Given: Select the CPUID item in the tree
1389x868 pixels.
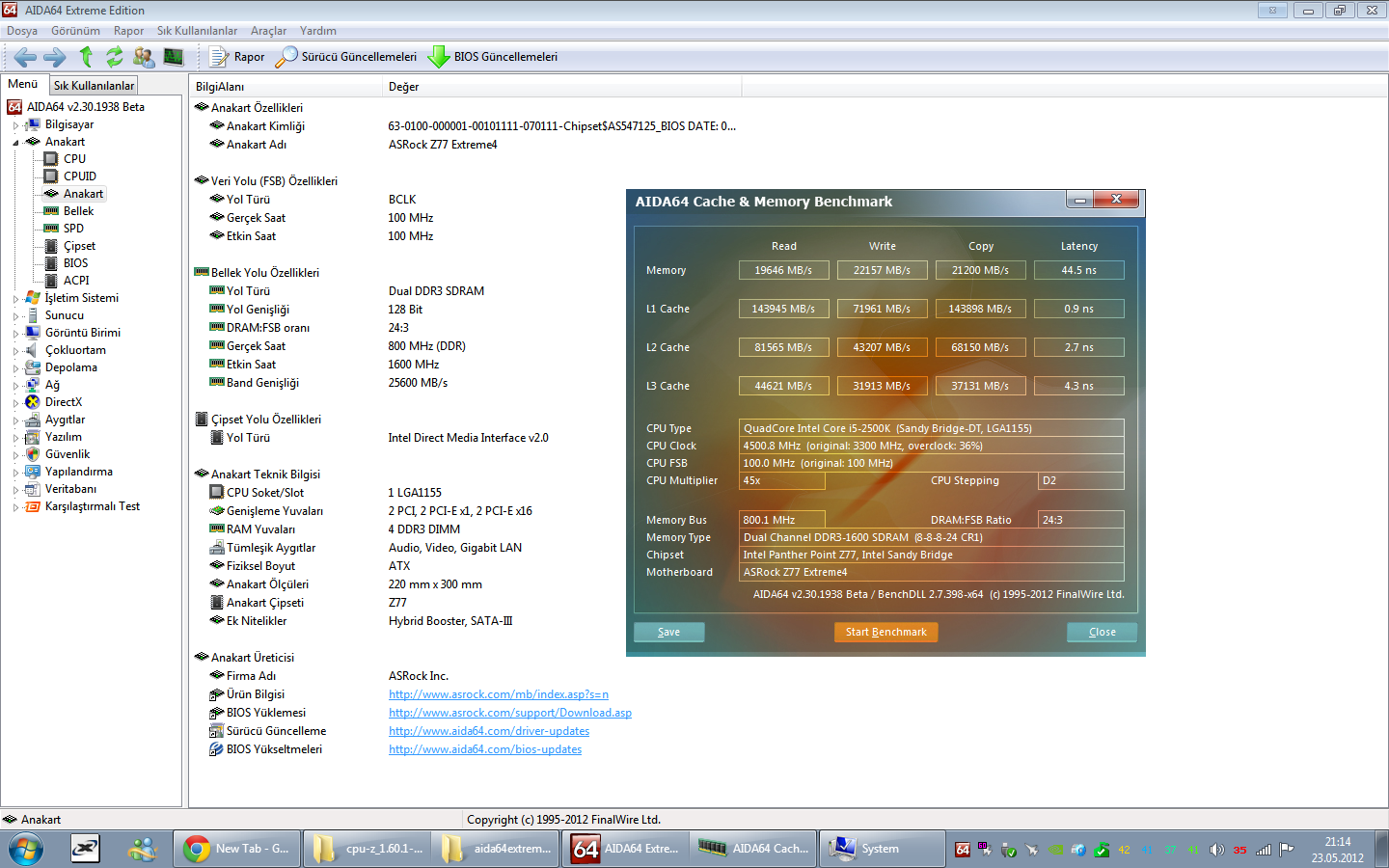Looking at the screenshot, I should 80,176.
